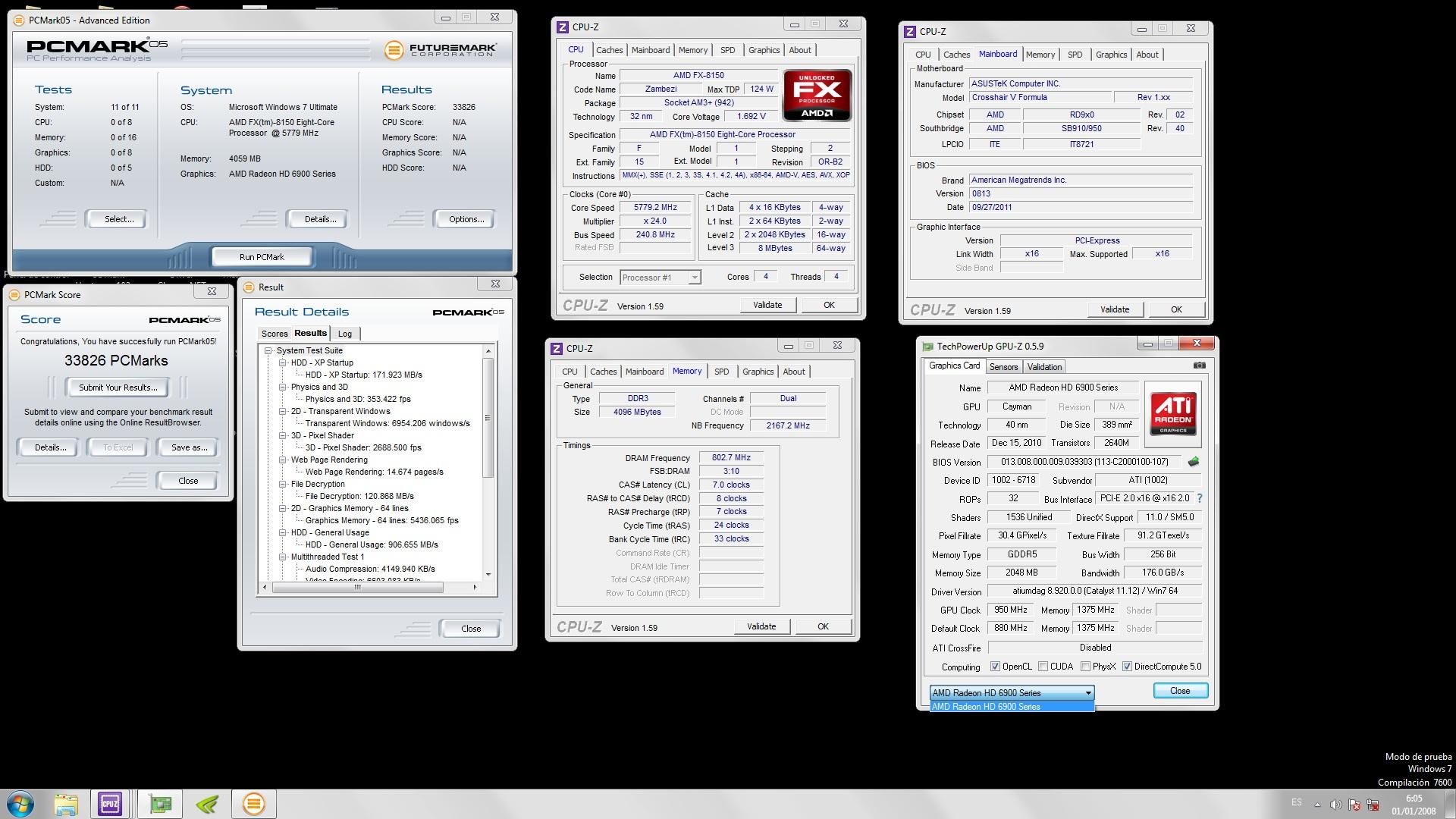Open Graphics tab in CPU-Z Mainboard window

(1111, 55)
